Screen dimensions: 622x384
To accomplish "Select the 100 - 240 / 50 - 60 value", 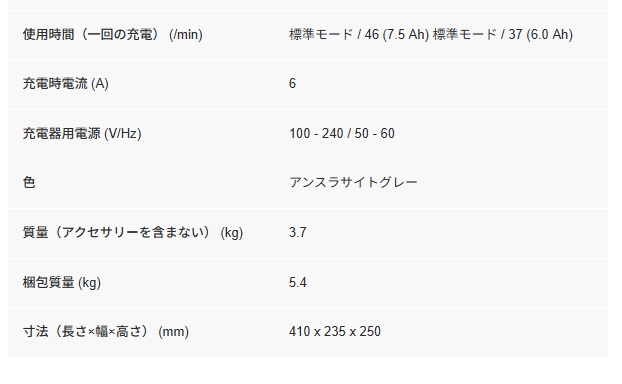I will (342, 133).
